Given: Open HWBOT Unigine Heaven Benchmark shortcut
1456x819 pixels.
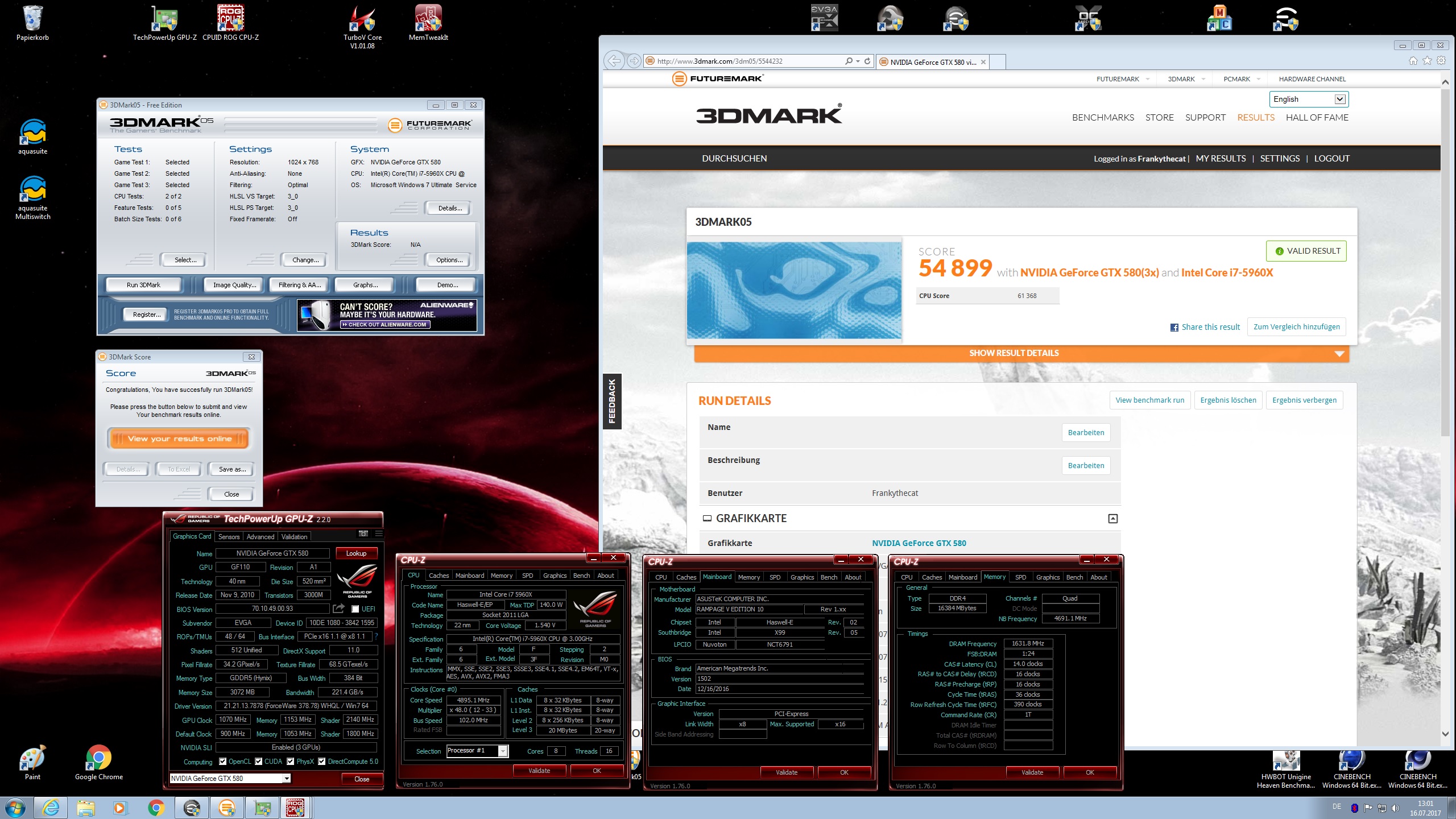Looking at the screenshot, I should 1286,770.
